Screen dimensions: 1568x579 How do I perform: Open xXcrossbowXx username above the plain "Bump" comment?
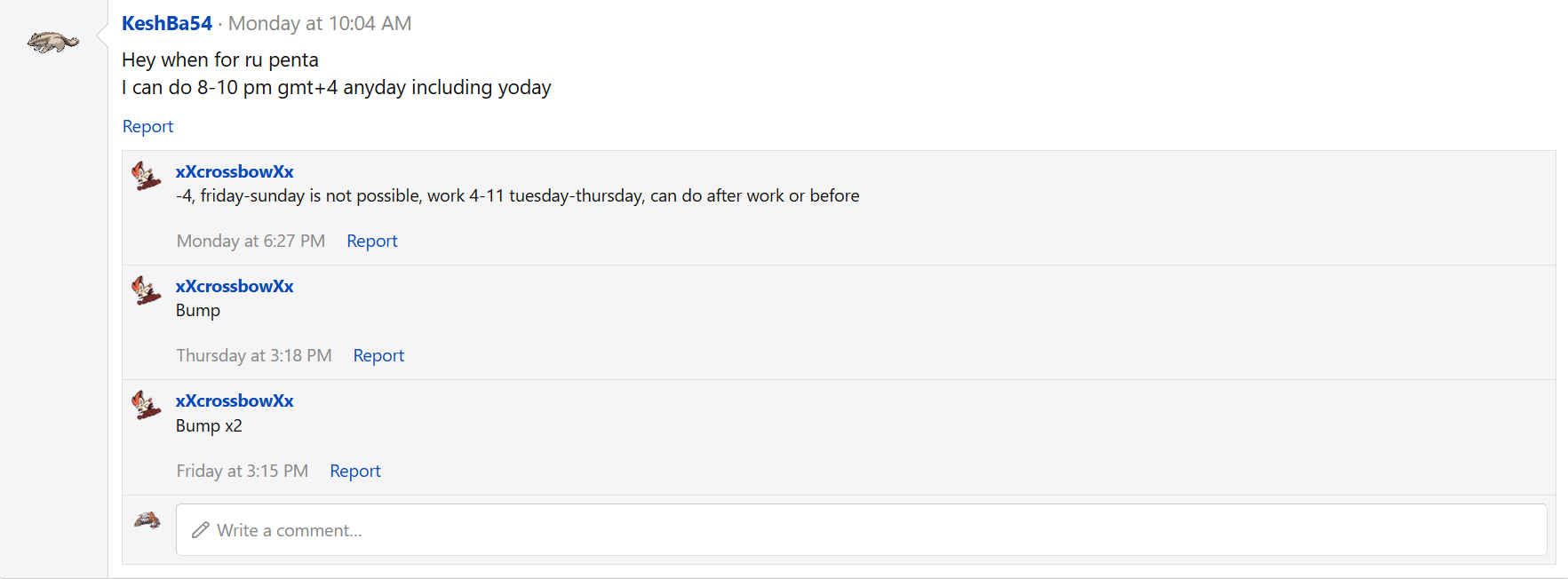[x=235, y=286]
